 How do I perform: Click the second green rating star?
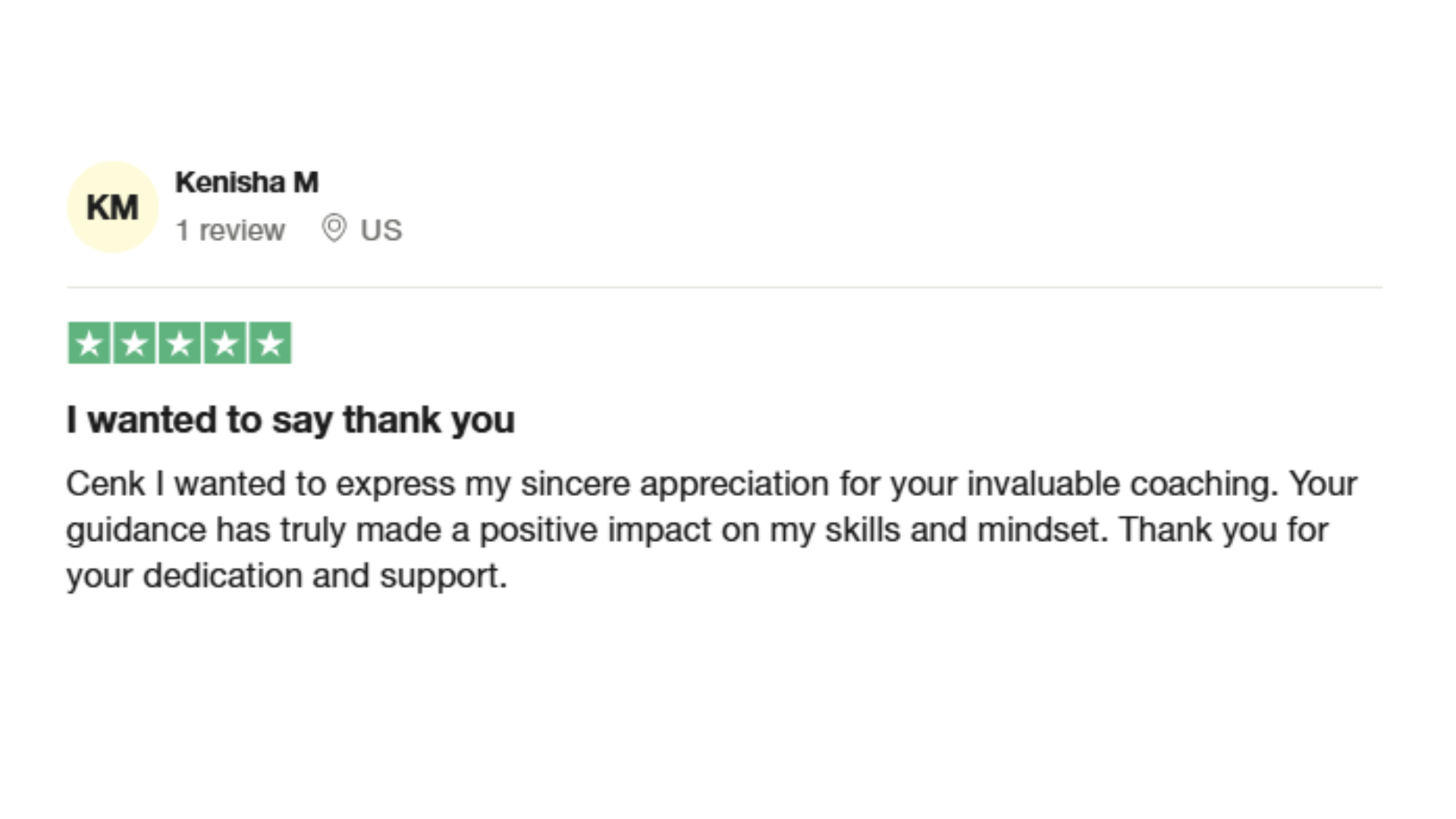click(134, 343)
